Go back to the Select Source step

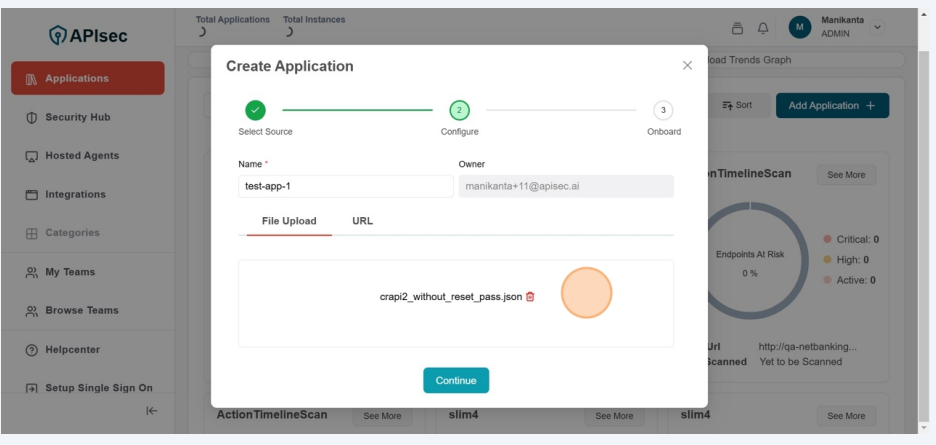point(255,110)
